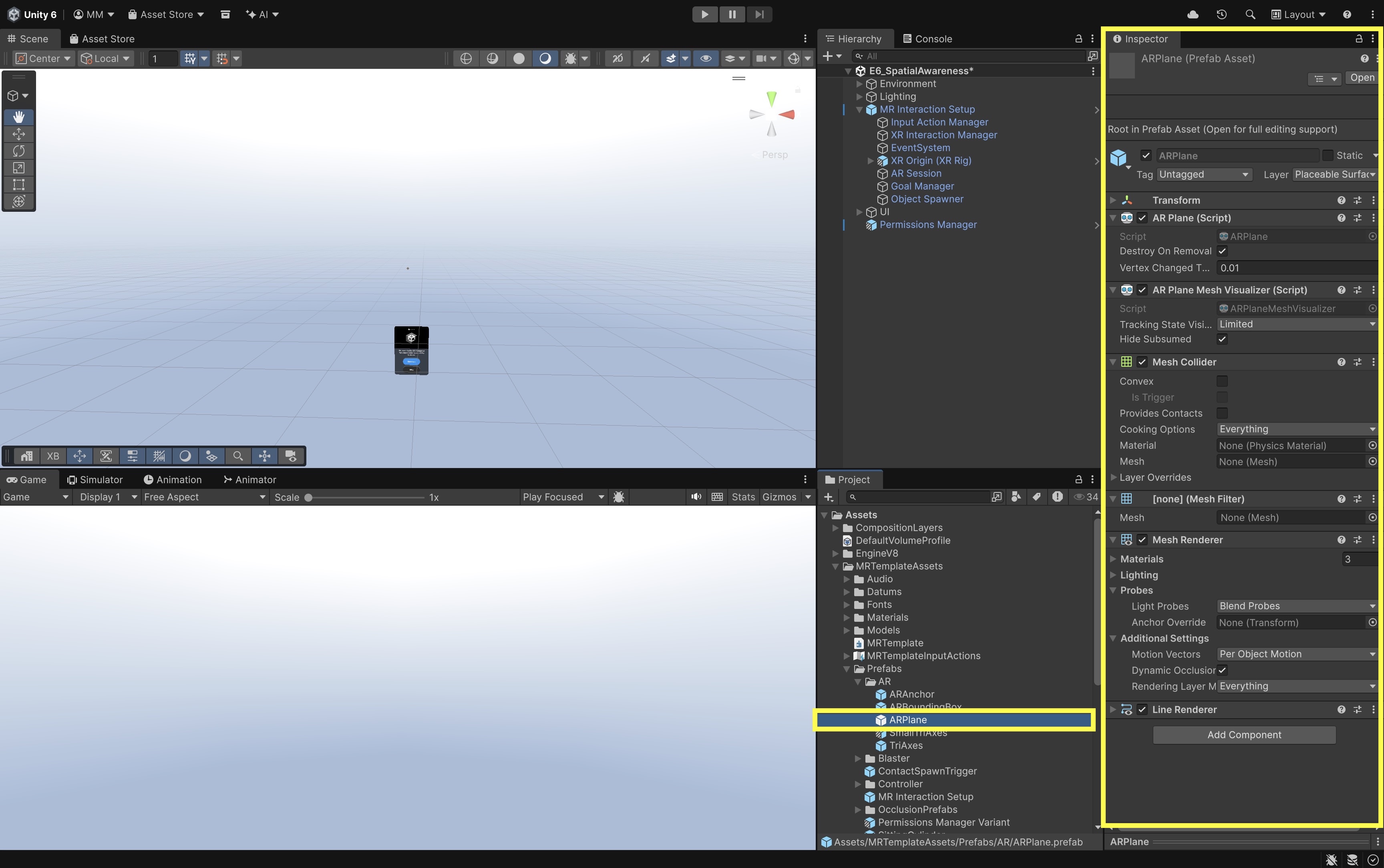
Task: Switch to the Animator tab
Action: [250, 480]
